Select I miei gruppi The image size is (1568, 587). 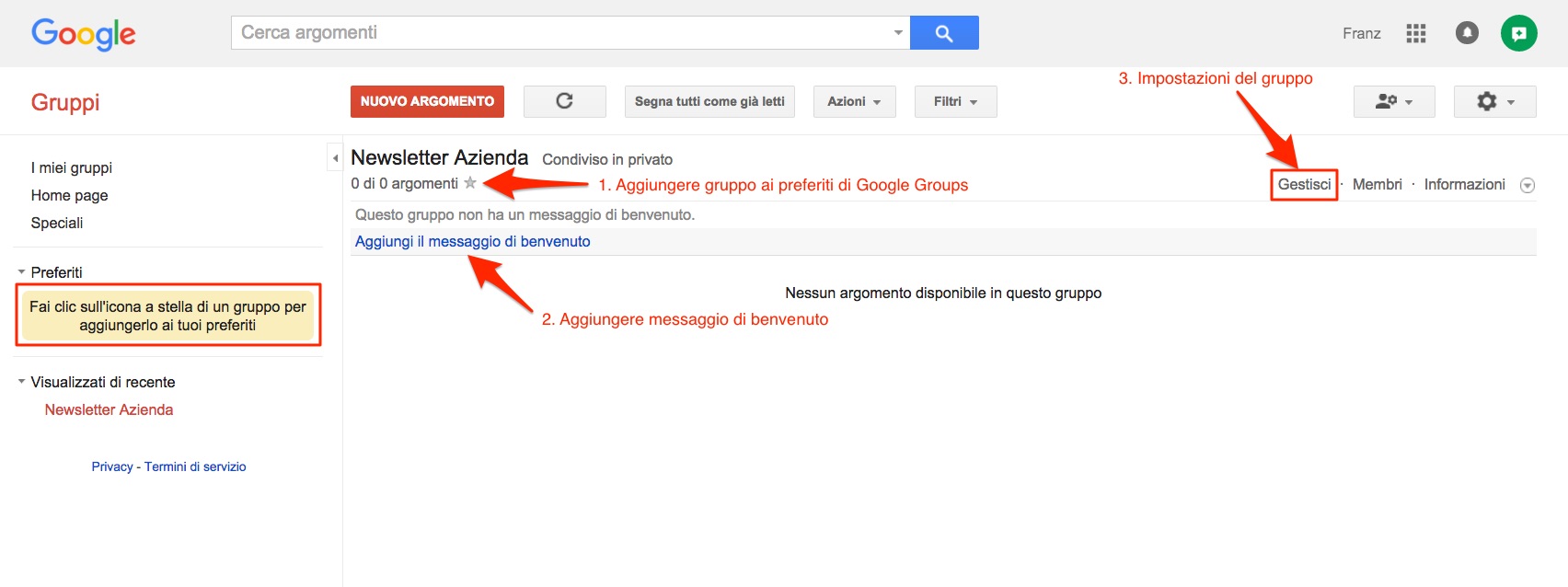72,167
